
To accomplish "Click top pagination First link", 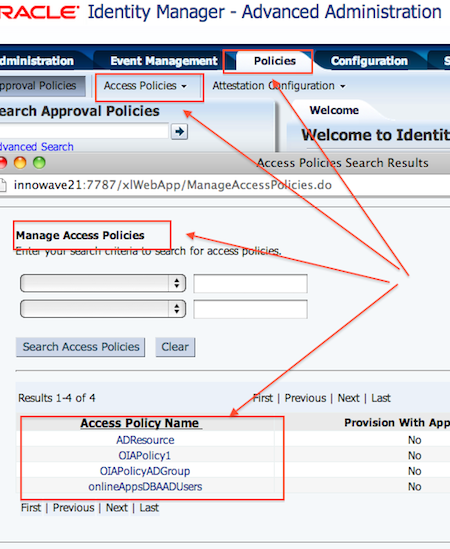I will (x=263, y=398).
